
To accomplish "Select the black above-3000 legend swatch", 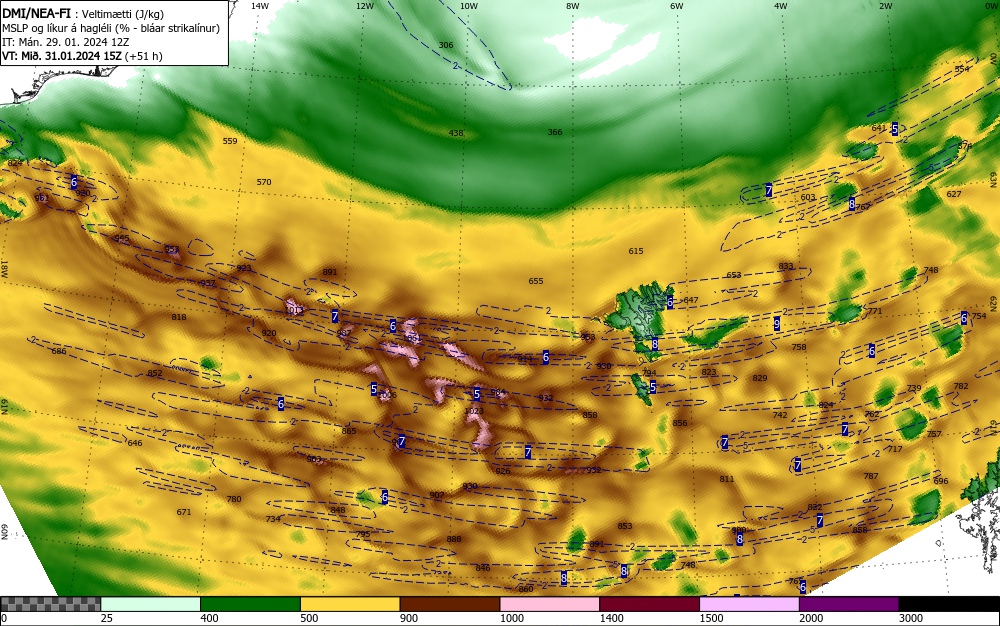I will 949,604.
